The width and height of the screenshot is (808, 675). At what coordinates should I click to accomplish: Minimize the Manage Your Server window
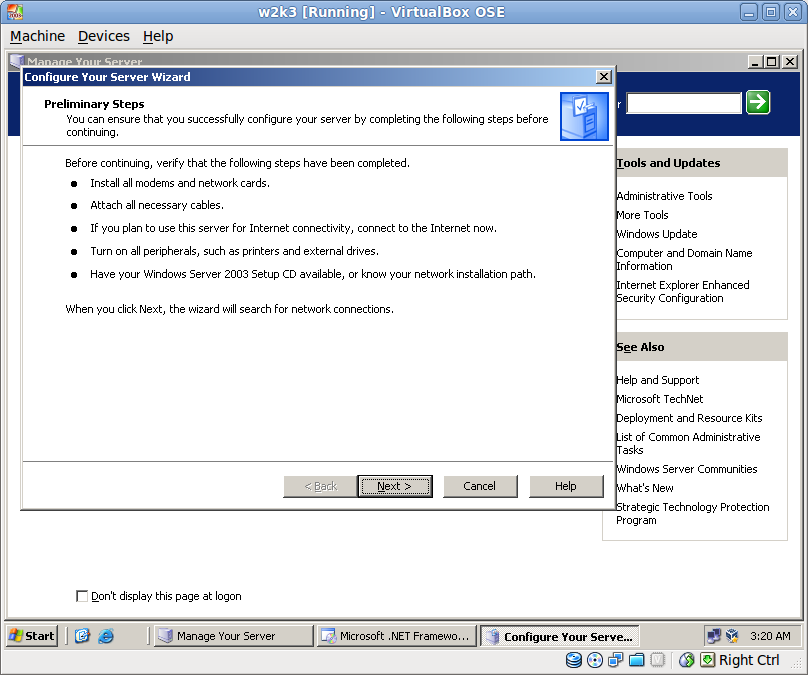pyautogui.click(x=755, y=62)
